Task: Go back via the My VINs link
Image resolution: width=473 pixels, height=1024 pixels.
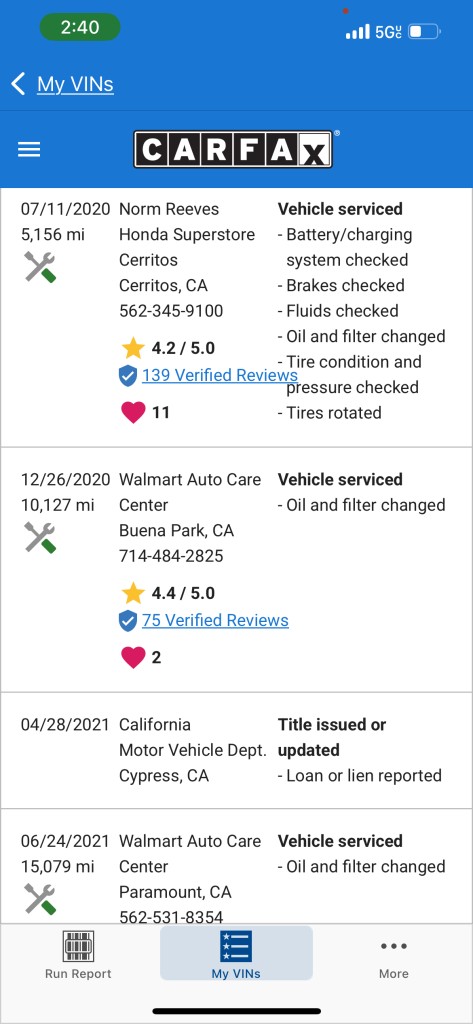Action: [75, 84]
